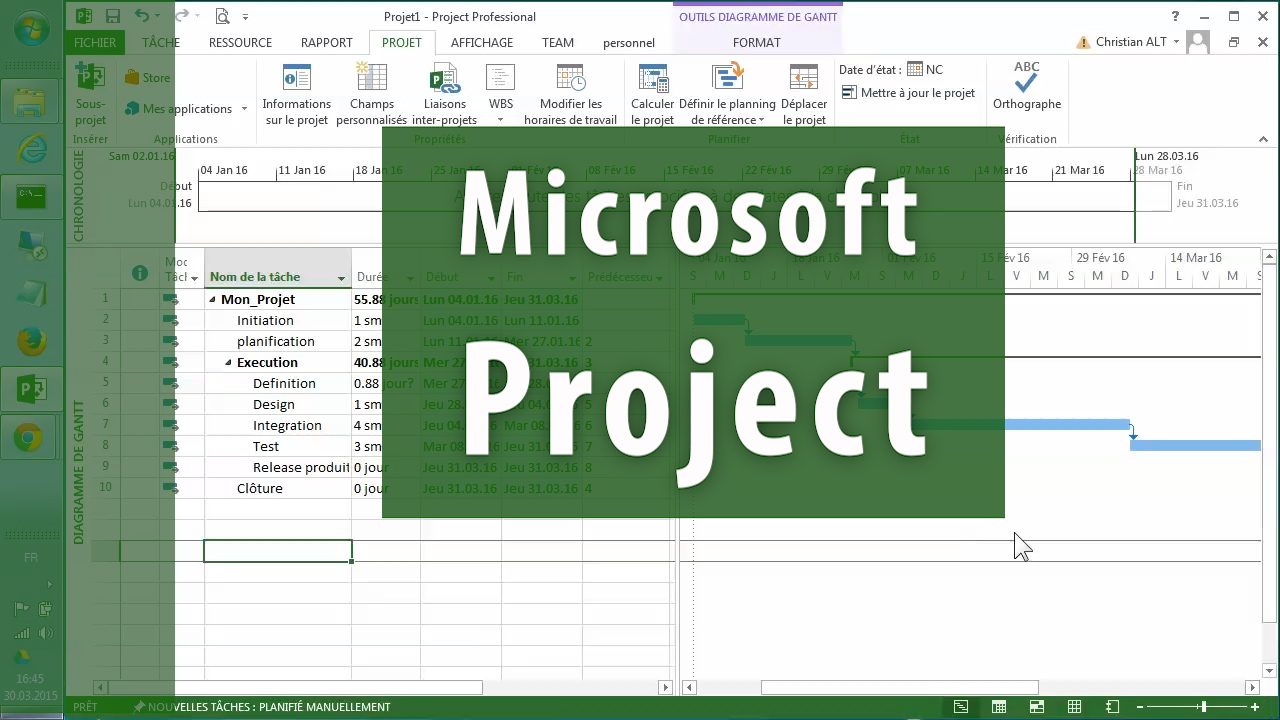This screenshot has height=720, width=1280.
Task: Switch to Resource Sheet view in status bar
Action: point(1075,707)
